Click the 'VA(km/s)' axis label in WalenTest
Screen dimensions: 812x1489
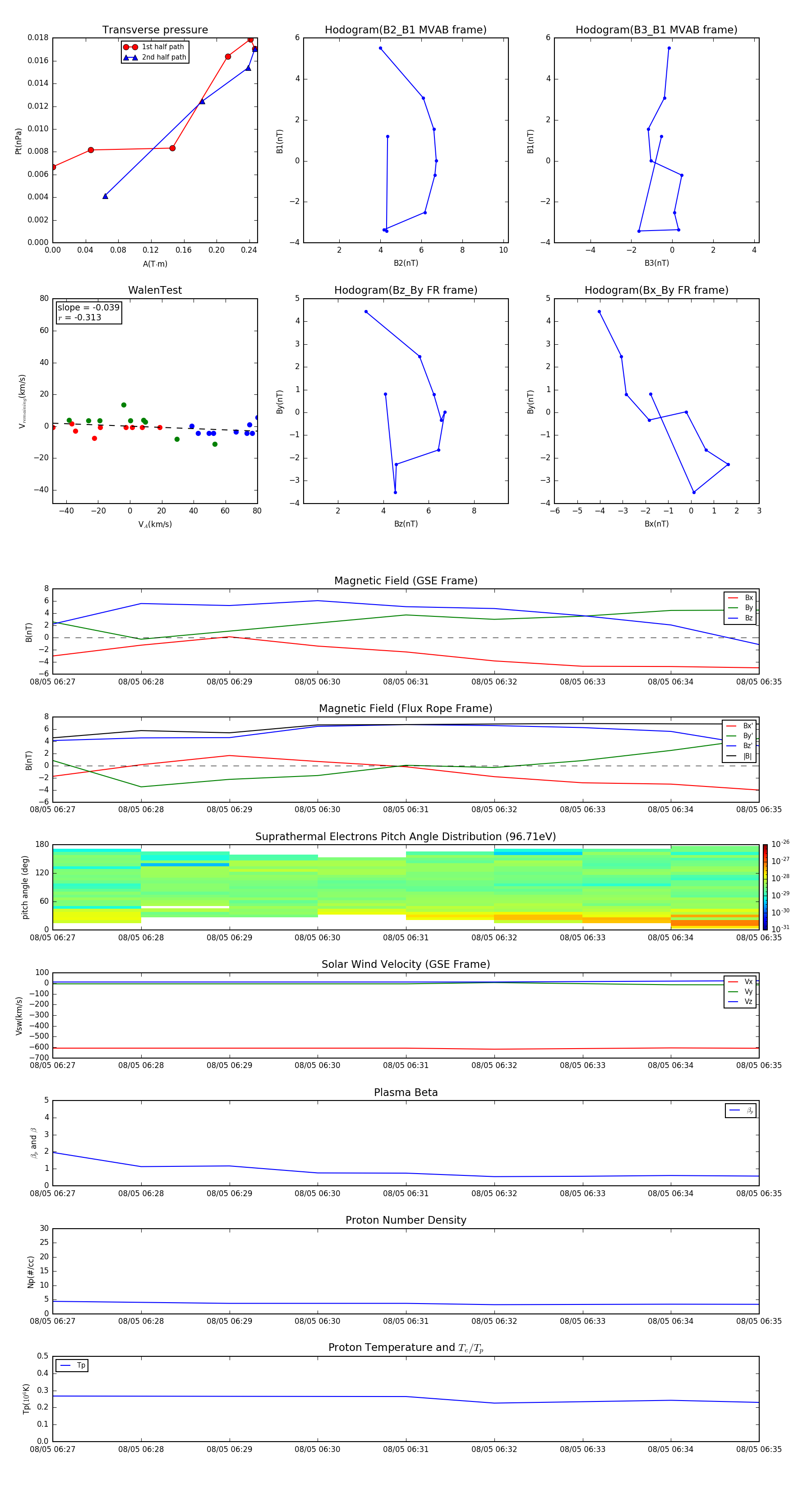[155, 524]
